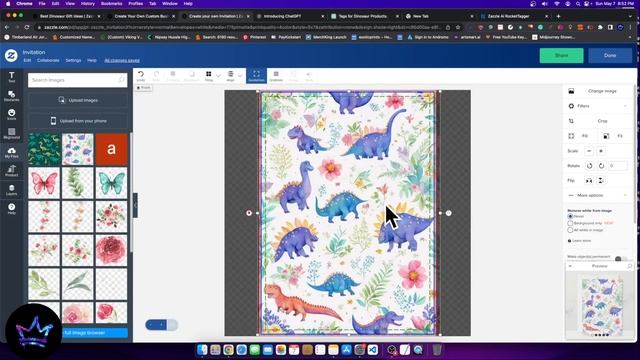
Task: Open the Edit menu in Zazzle header
Action: pyautogui.click(x=27, y=60)
